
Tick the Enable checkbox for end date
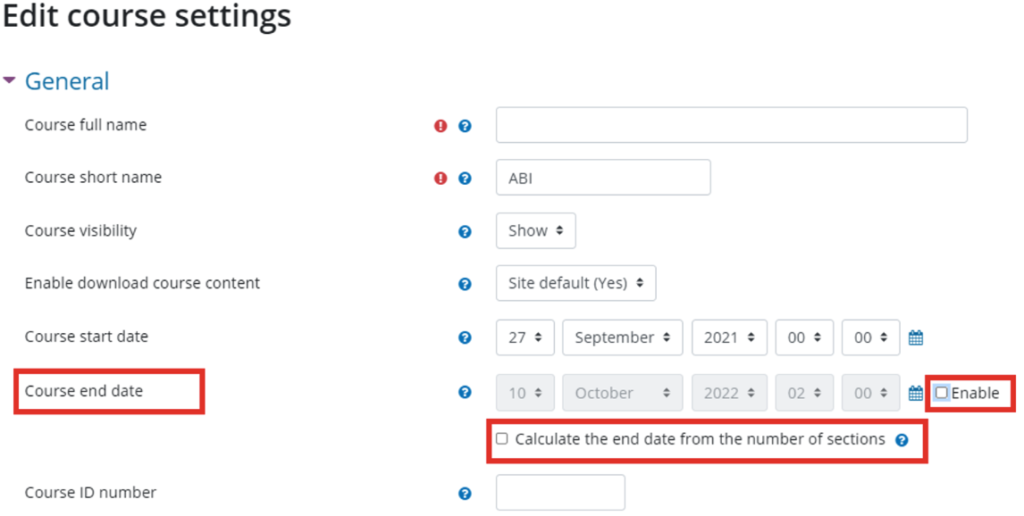click(941, 393)
